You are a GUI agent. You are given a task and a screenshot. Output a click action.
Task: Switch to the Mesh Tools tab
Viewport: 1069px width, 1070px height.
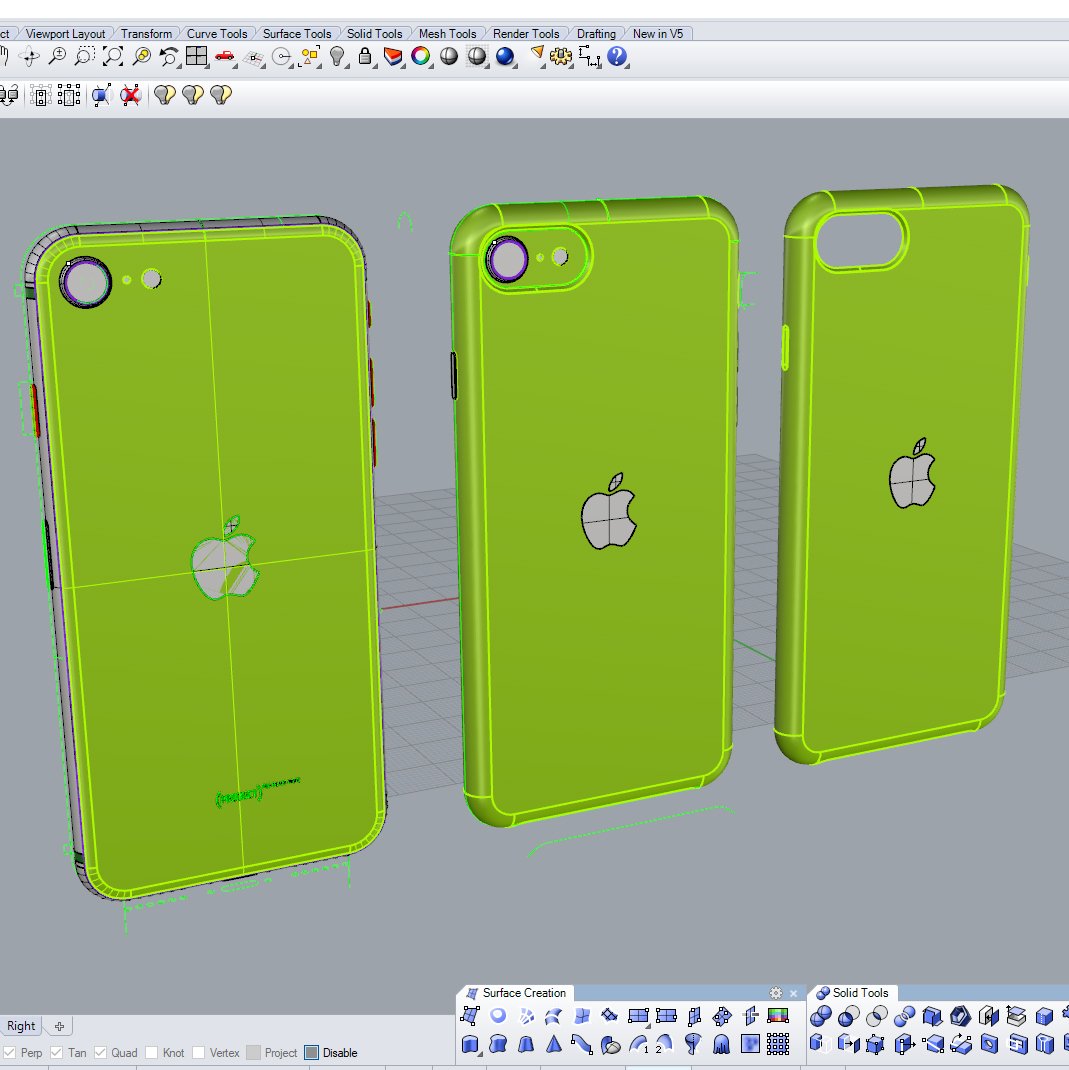pos(448,33)
